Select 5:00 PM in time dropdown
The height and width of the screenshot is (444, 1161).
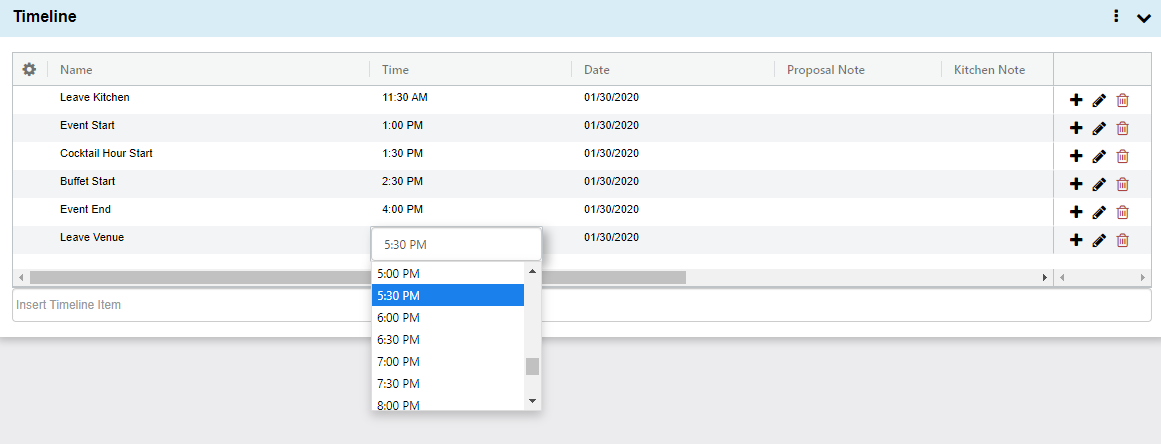[x=448, y=274]
